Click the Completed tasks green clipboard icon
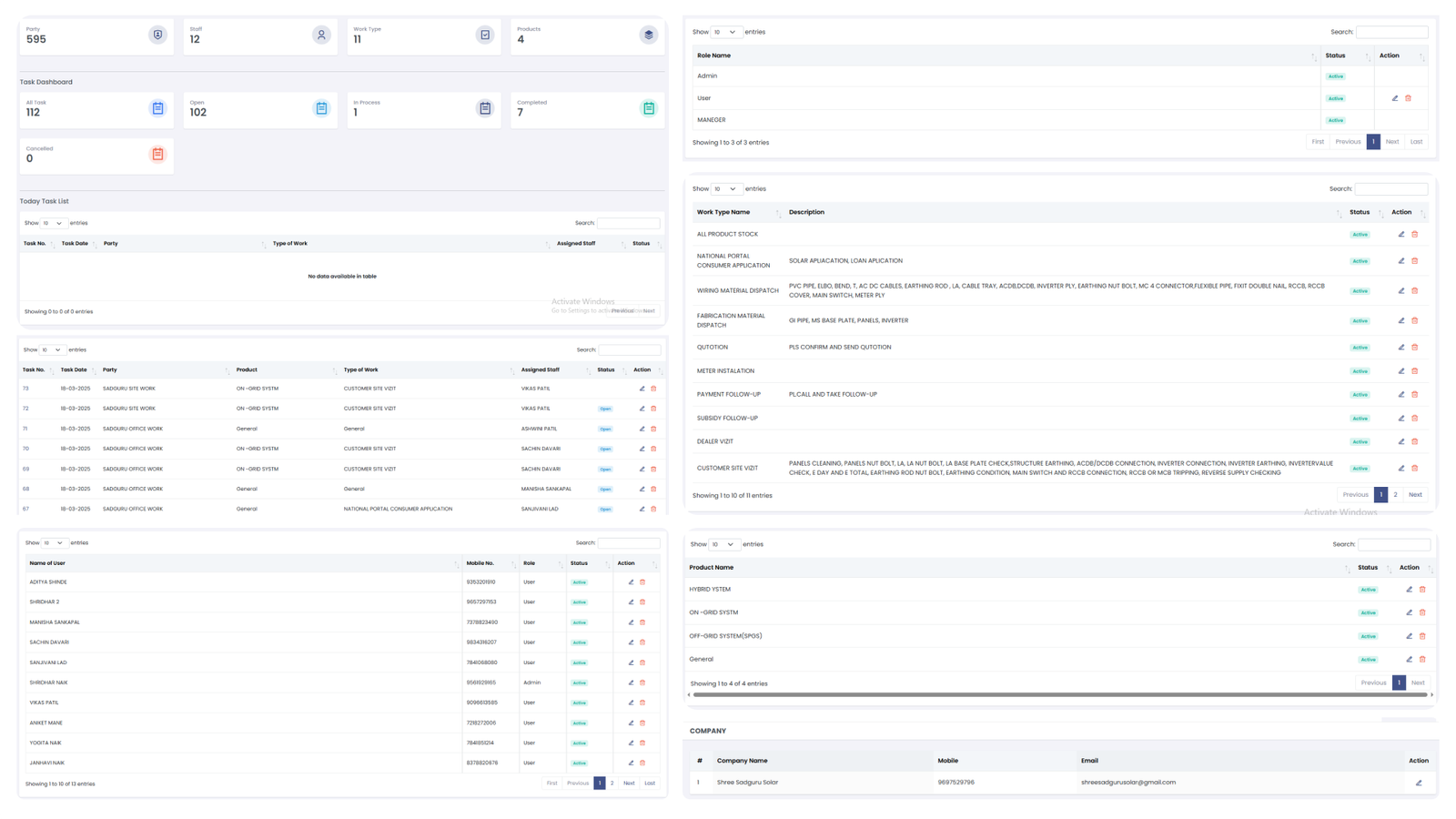Image resolution: width=1456 pixels, height=819 pixels. click(x=649, y=108)
